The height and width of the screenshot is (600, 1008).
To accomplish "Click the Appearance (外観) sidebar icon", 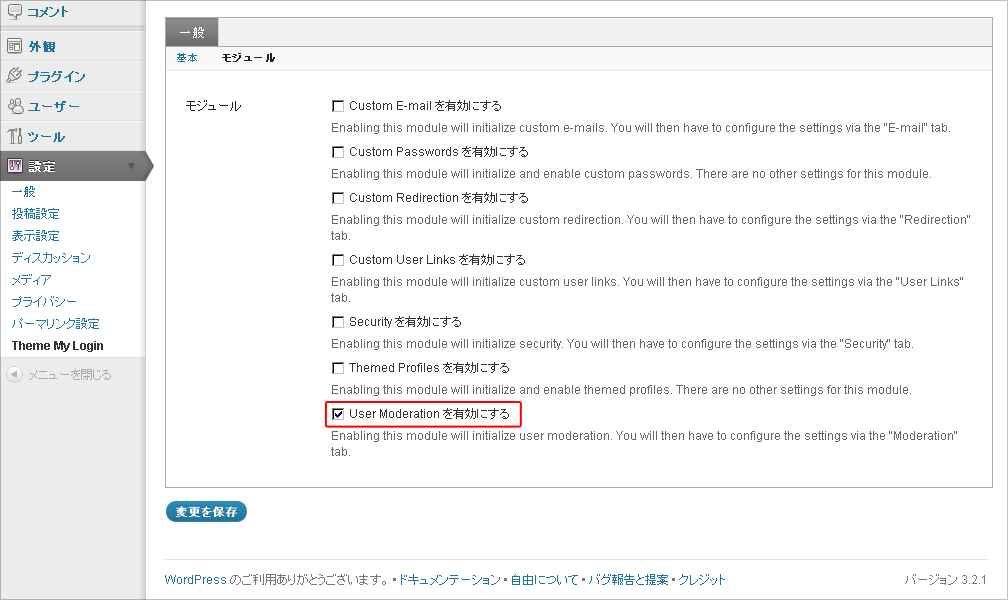I will pyautogui.click(x=14, y=46).
